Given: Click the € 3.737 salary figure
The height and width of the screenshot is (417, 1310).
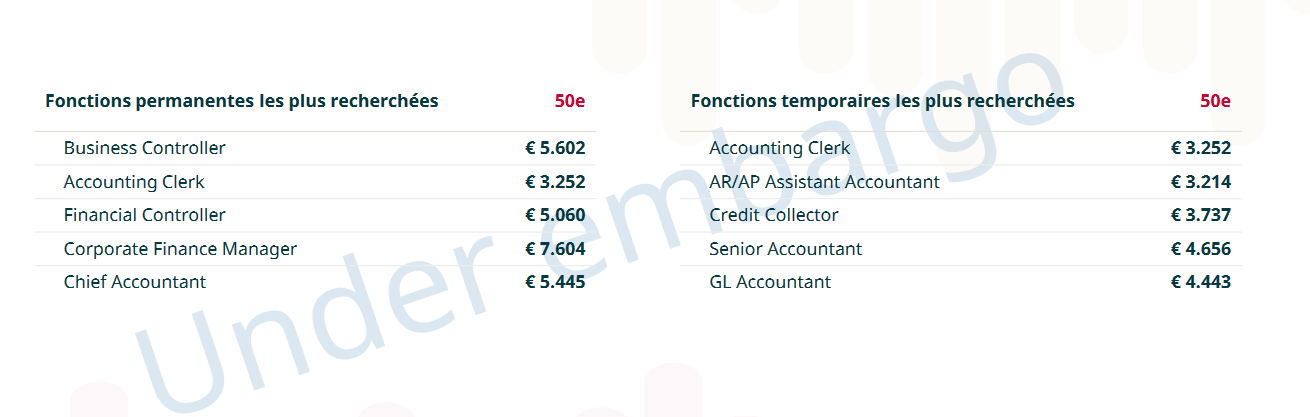Looking at the screenshot, I should click(1200, 215).
